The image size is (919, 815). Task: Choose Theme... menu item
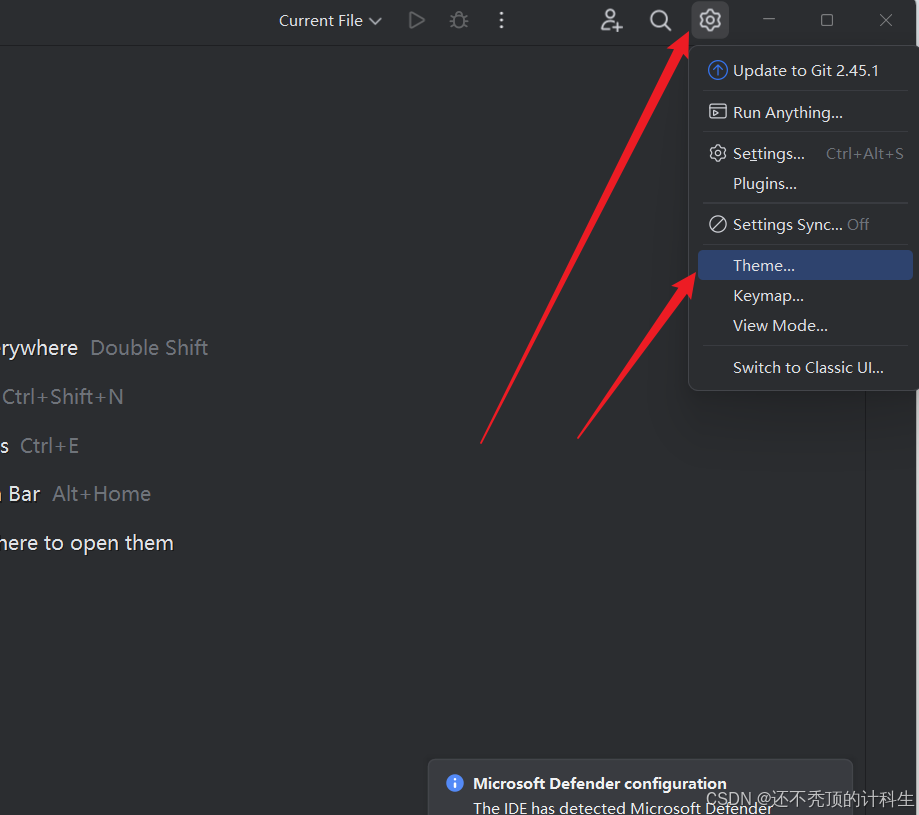805,265
